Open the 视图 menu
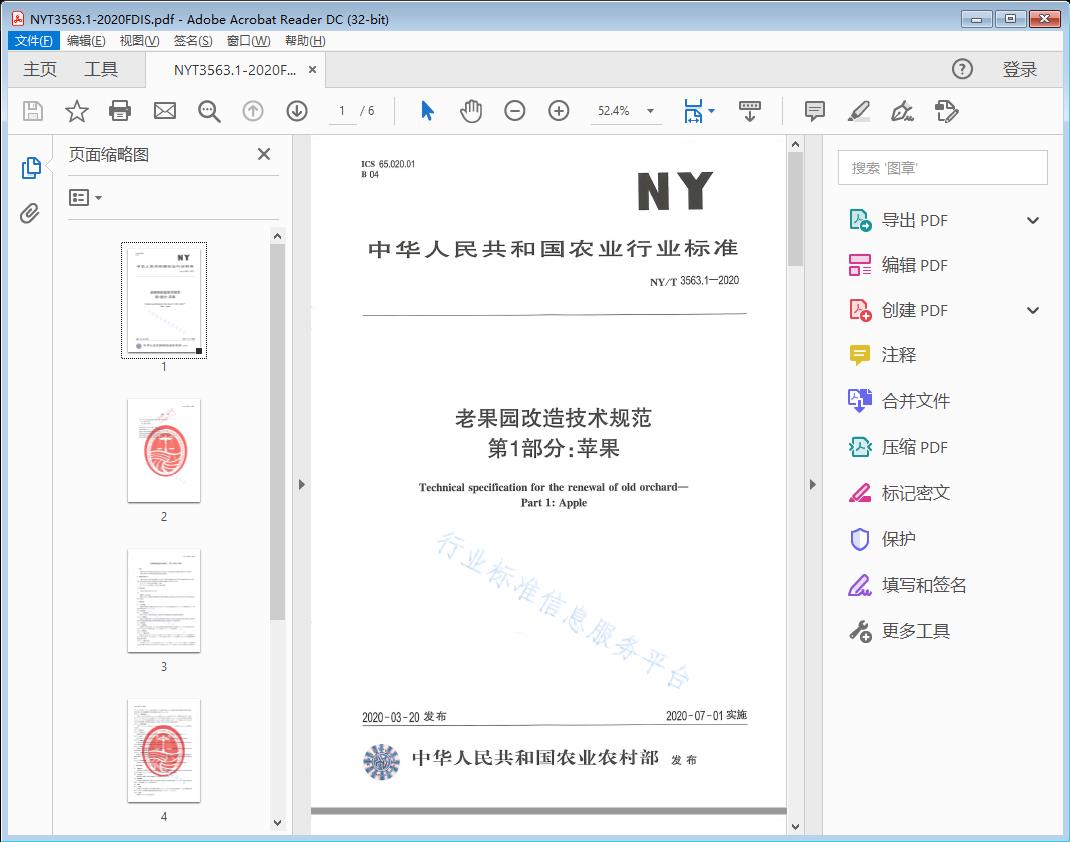 point(139,41)
